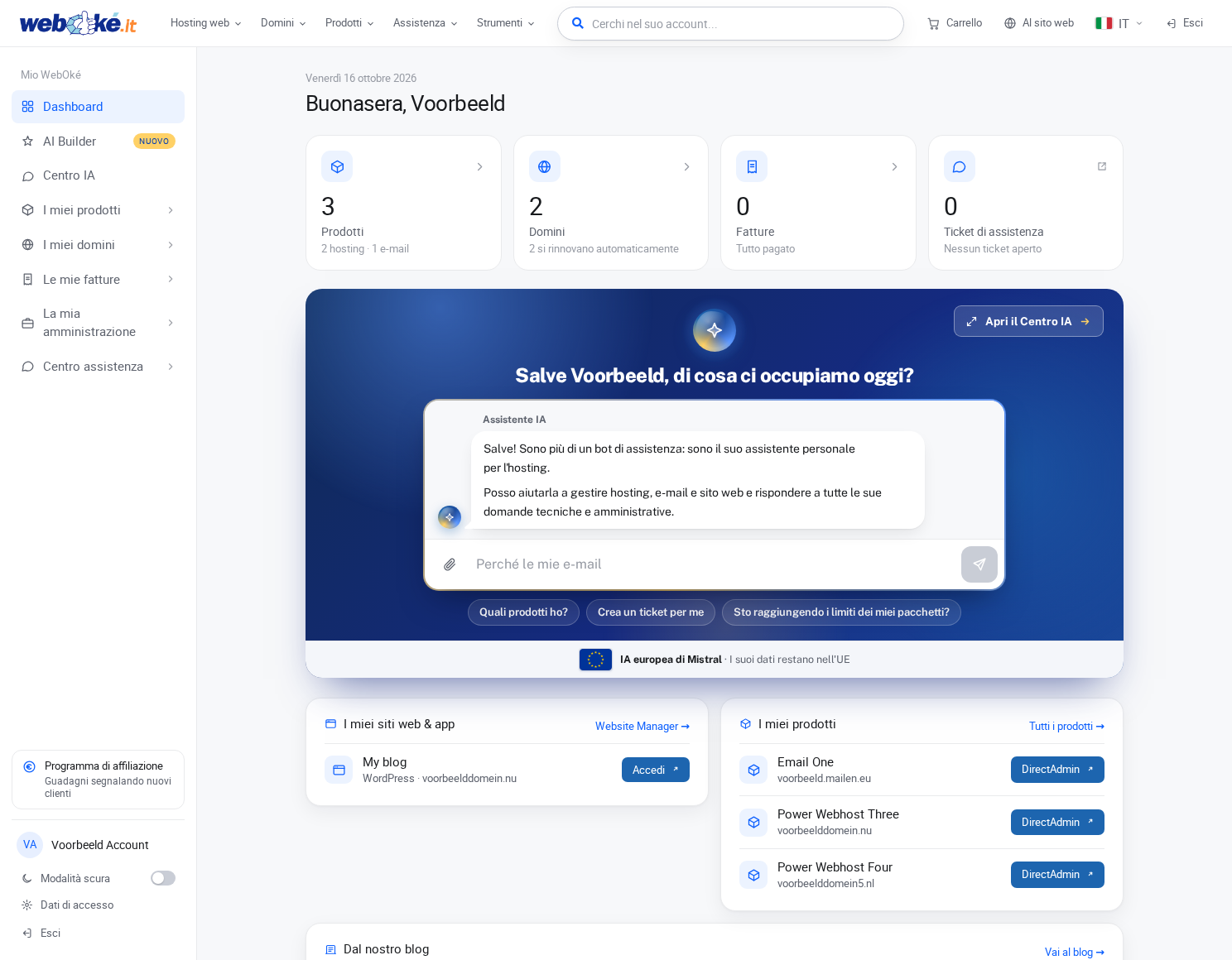Open the Fatture invoice icon card
Image resolution: width=1232 pixels, height=960 pixels.
pos(818,203)
